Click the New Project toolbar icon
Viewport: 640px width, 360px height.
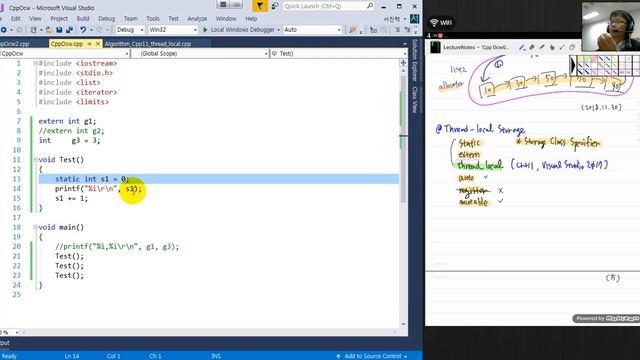(33, 30)
